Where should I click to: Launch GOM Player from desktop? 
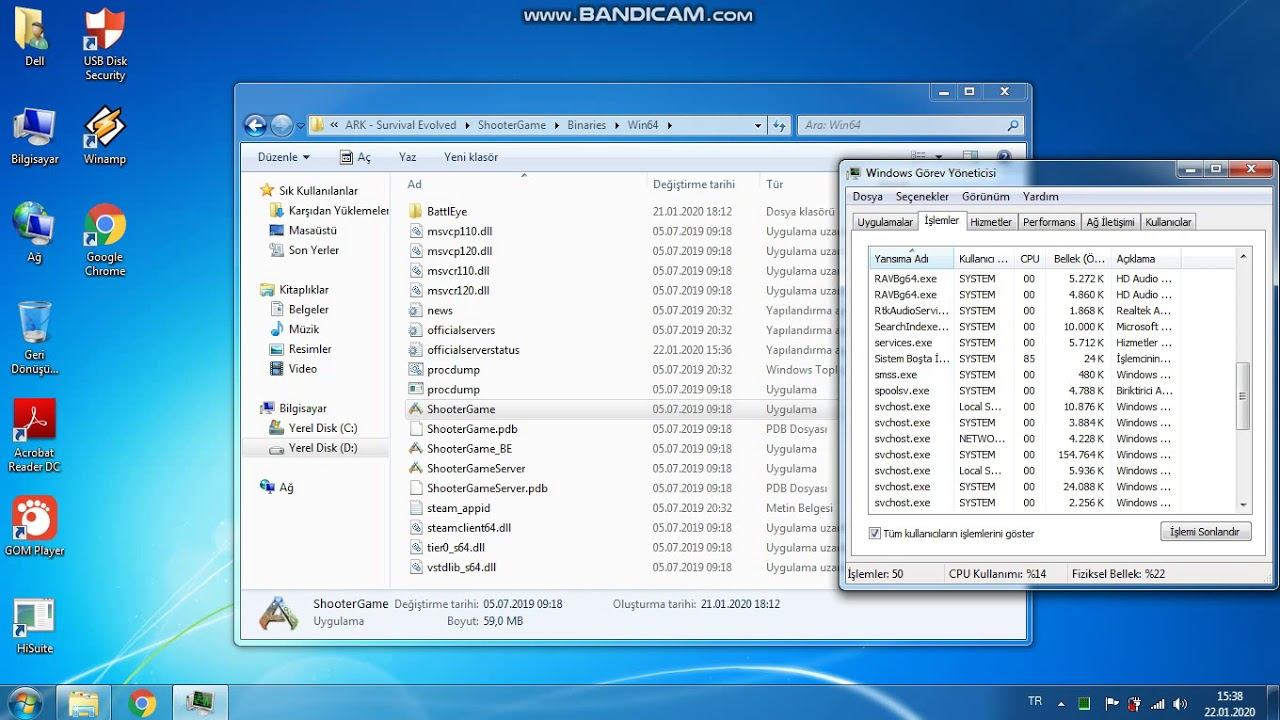click(34, 519)
